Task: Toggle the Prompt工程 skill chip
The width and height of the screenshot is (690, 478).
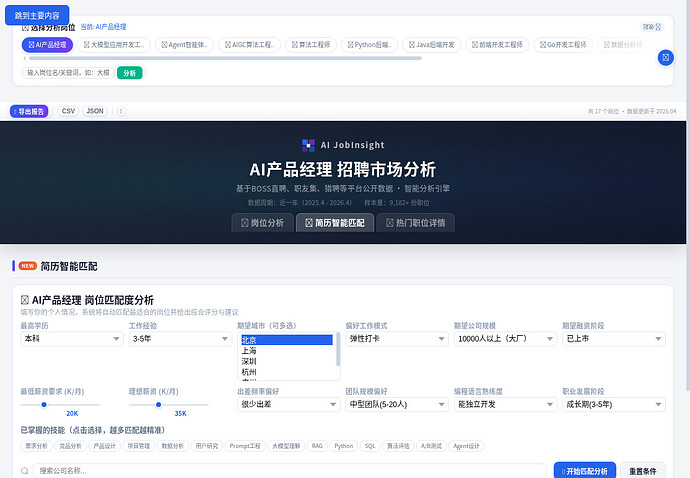Action: [245, 446]
